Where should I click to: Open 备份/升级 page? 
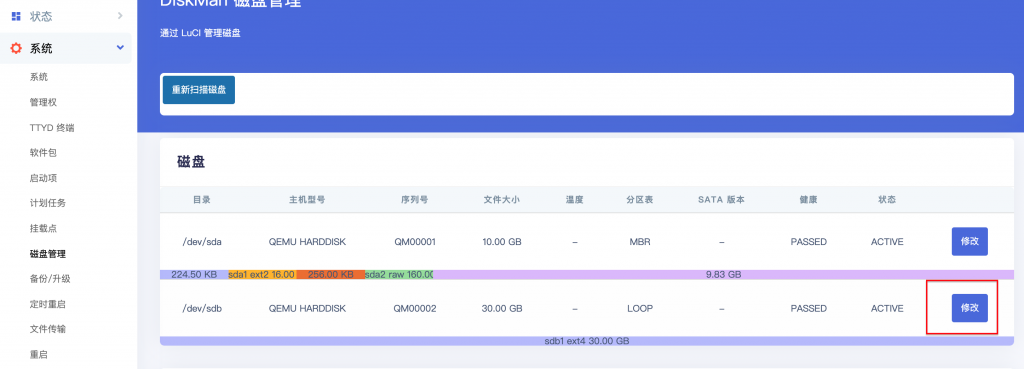[50, 279]
